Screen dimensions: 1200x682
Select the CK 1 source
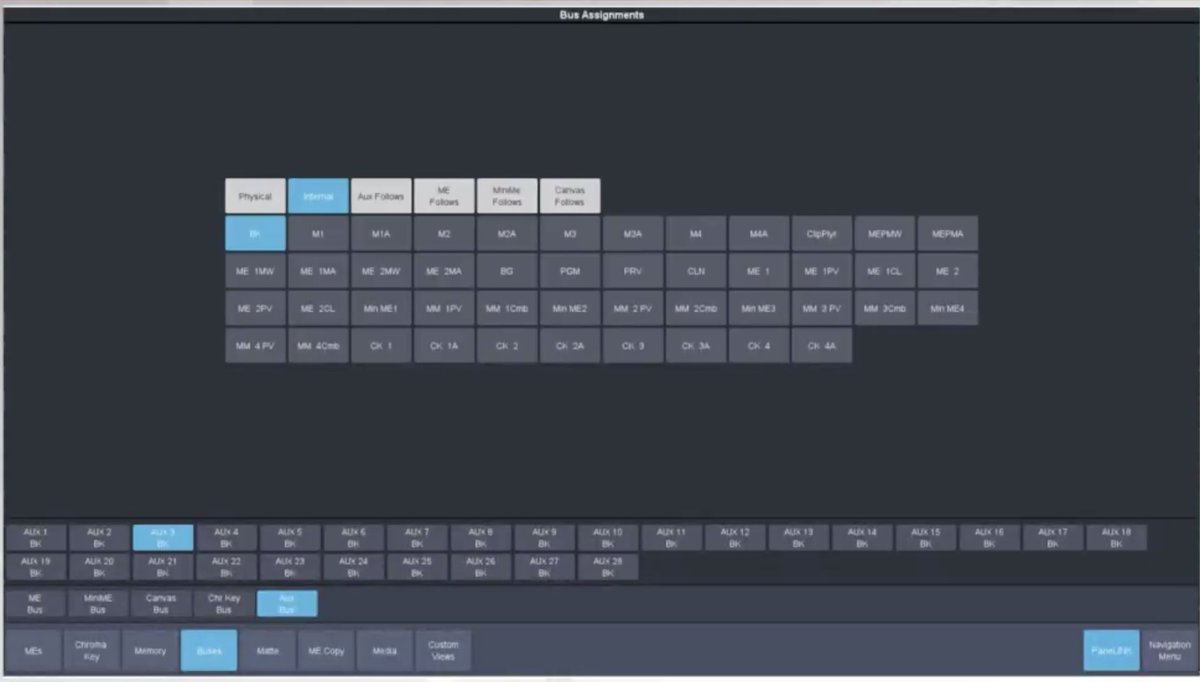(x=380, y=346)
